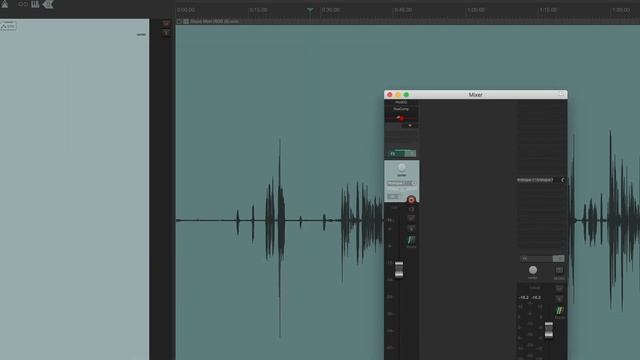Screen dimensions: 640x360
Task: Click the item grouping link icon
Action: (x=23, y=4)
